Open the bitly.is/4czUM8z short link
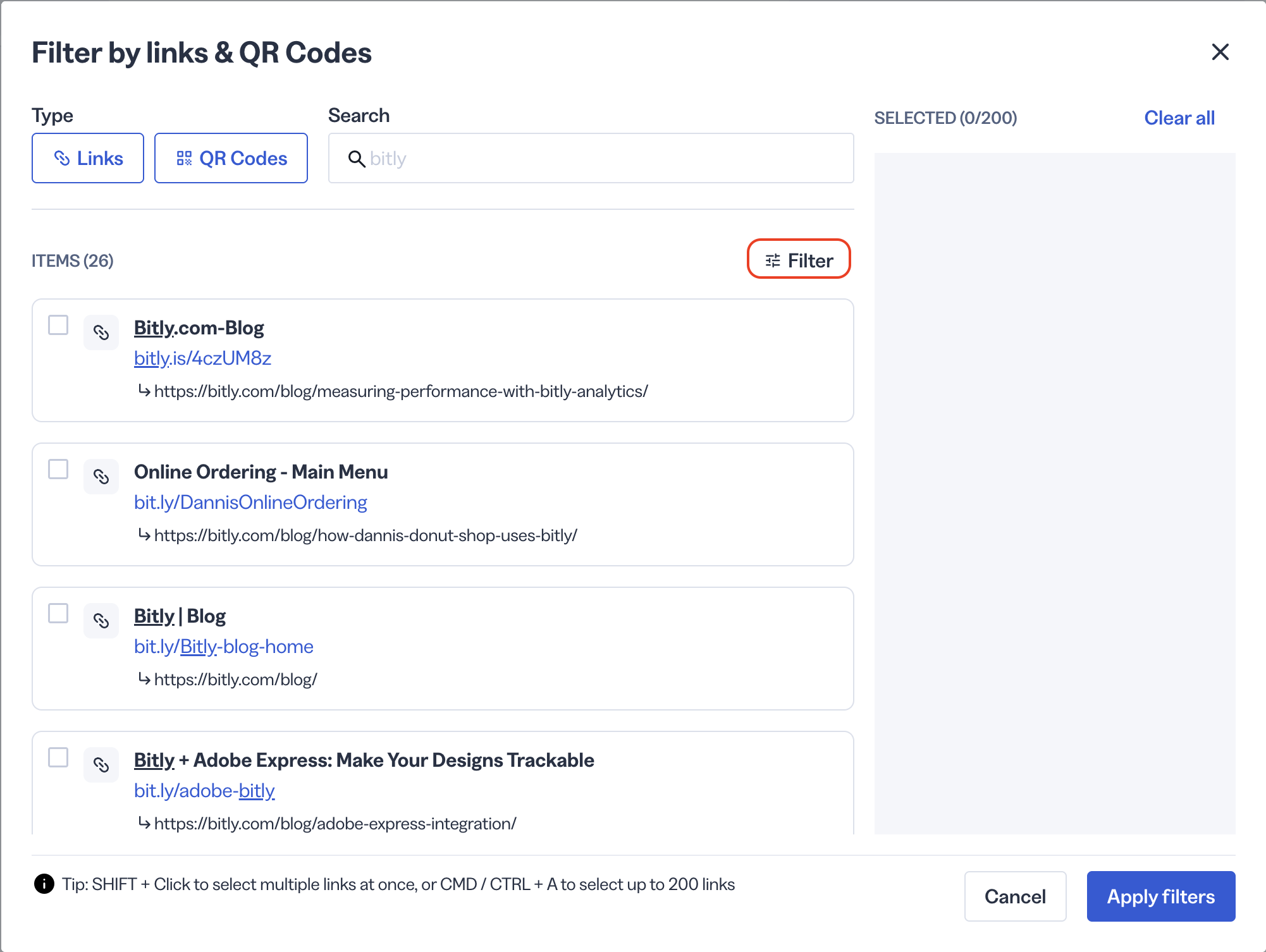 (202, 358)
